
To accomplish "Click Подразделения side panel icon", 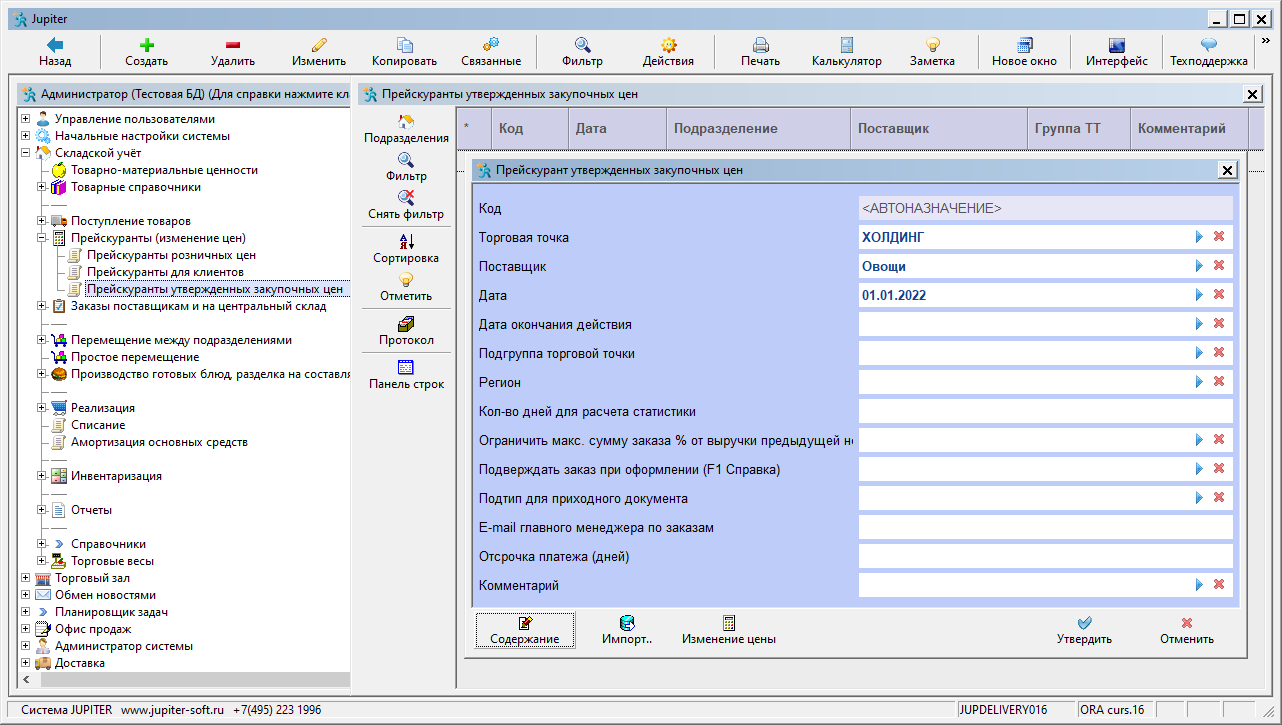I will click(x=406, y=122).
